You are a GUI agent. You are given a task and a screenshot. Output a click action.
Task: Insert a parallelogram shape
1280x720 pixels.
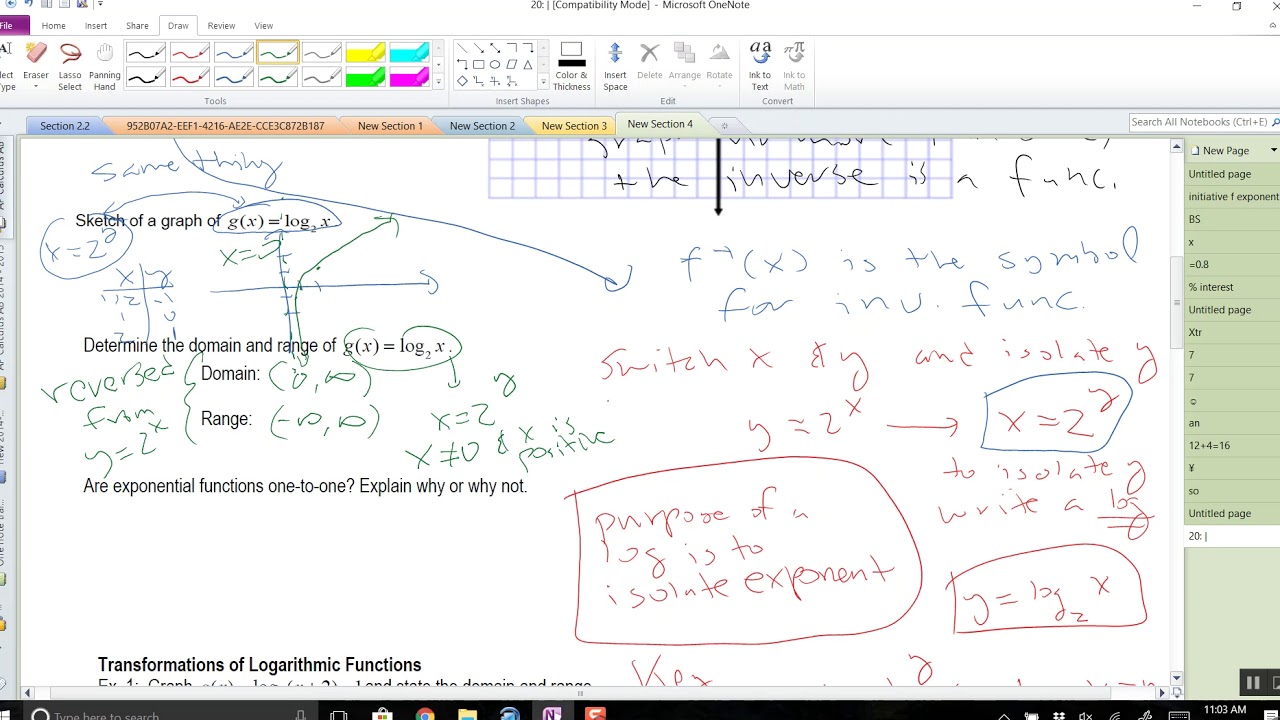511,65
